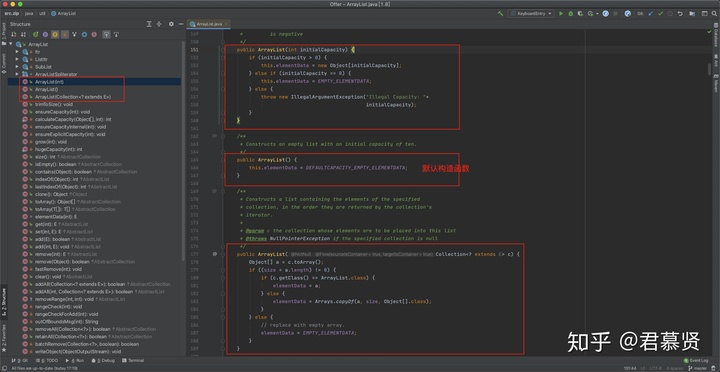
Task: Click the Build project hammer icon
Action: pyautogui.click(x=501, y=14)
